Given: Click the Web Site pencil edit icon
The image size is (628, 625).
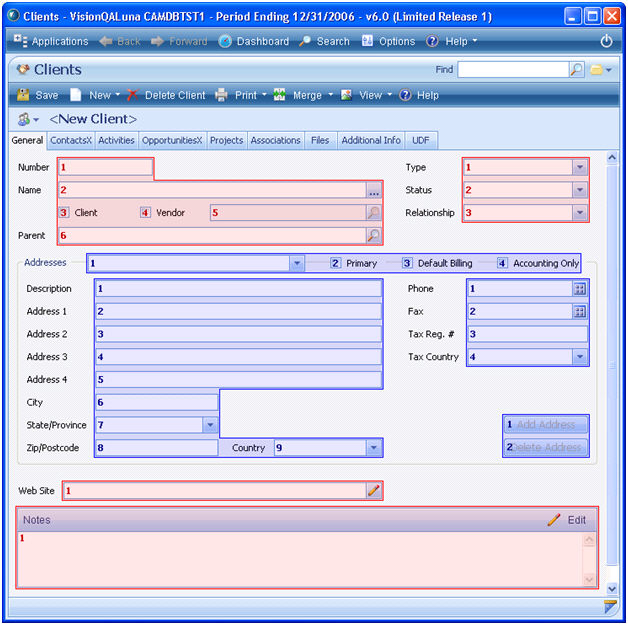Looking at the screenshot, I should point(373,490).
